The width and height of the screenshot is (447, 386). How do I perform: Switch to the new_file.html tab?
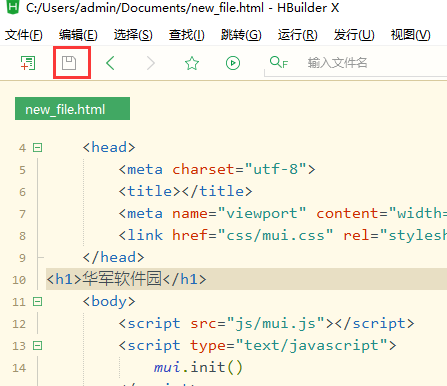pos(72,109)
